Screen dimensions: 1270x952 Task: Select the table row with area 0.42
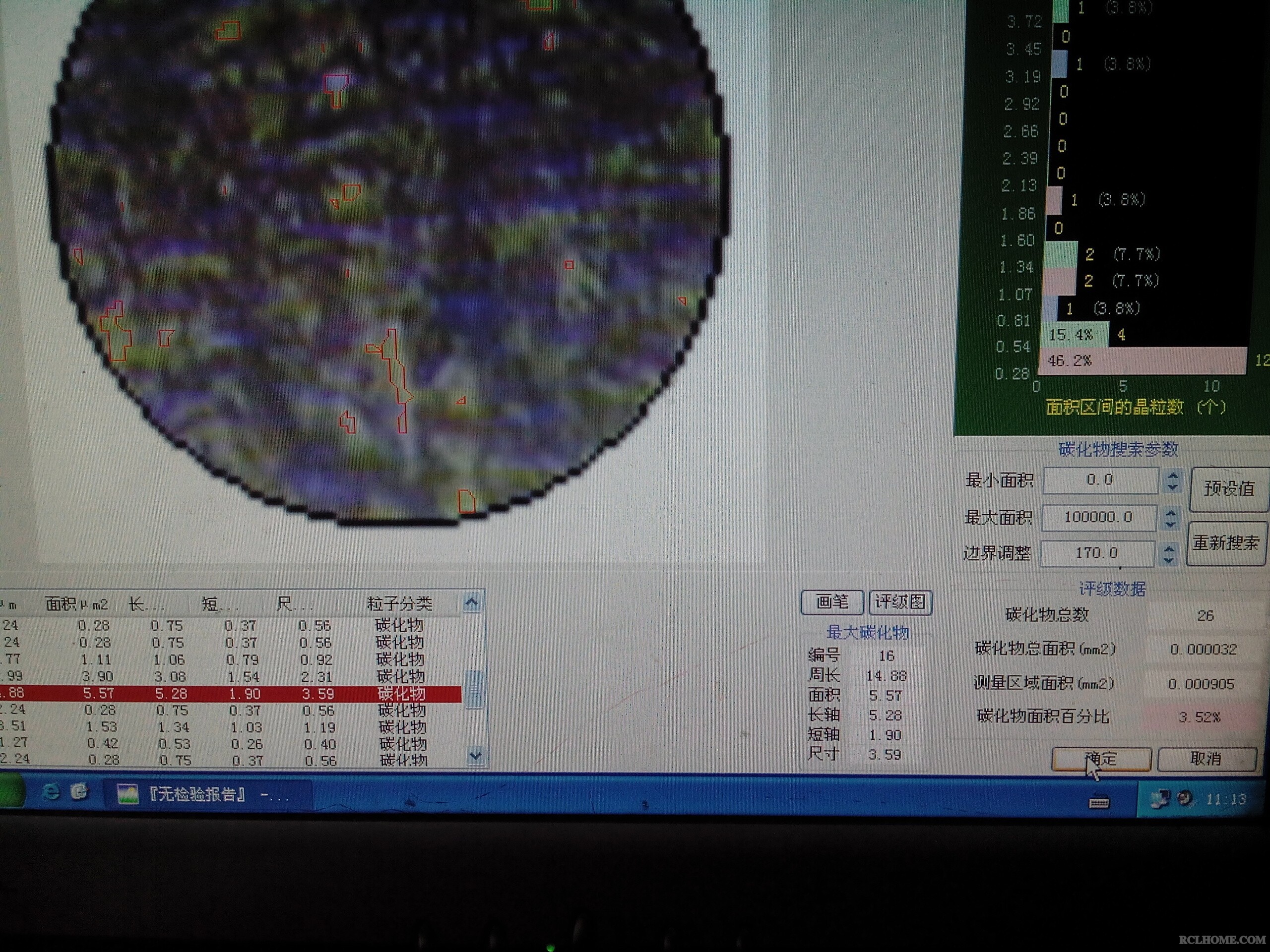230,744
